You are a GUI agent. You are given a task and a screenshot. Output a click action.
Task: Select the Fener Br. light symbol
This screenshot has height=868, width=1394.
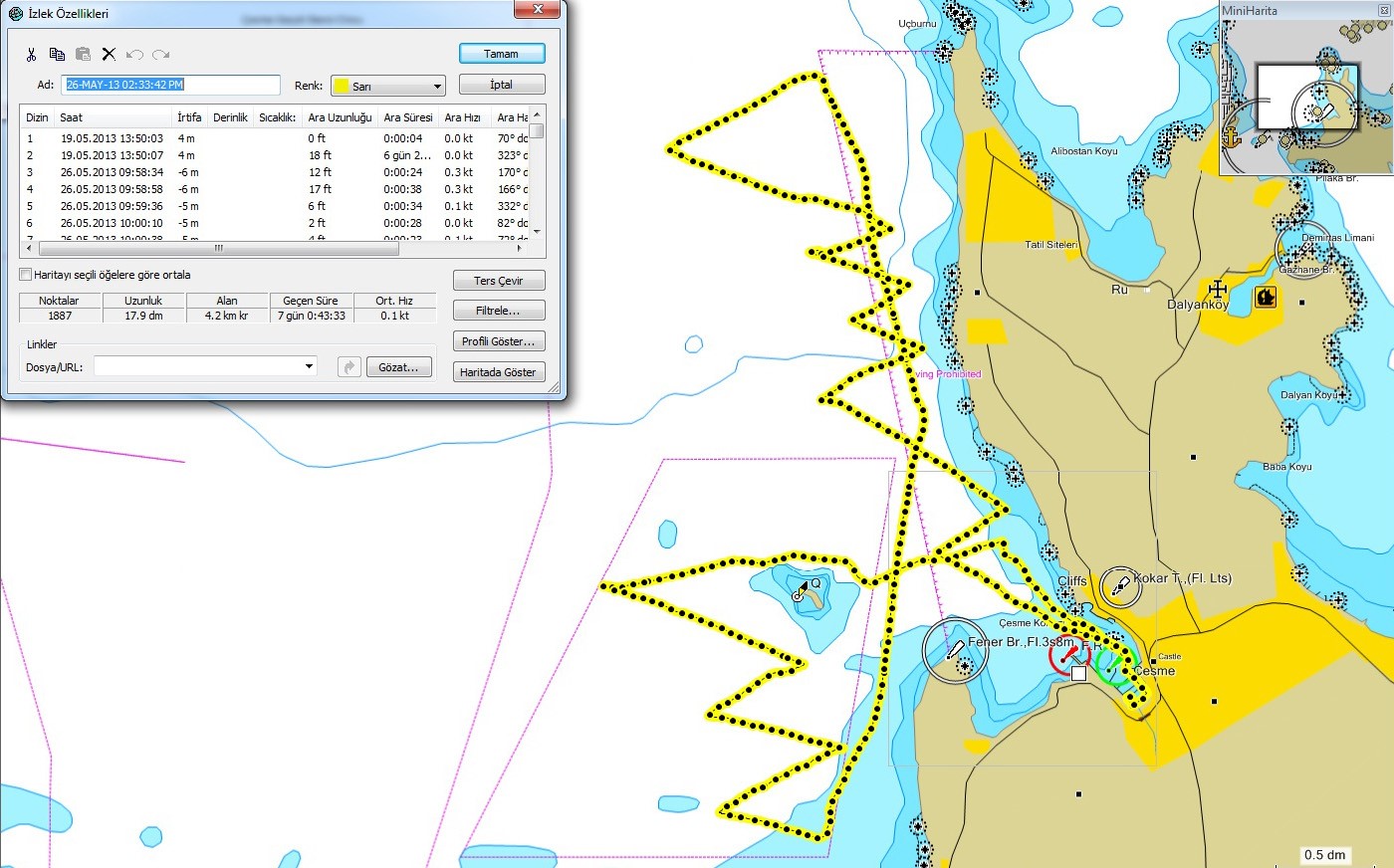point(955,650)
